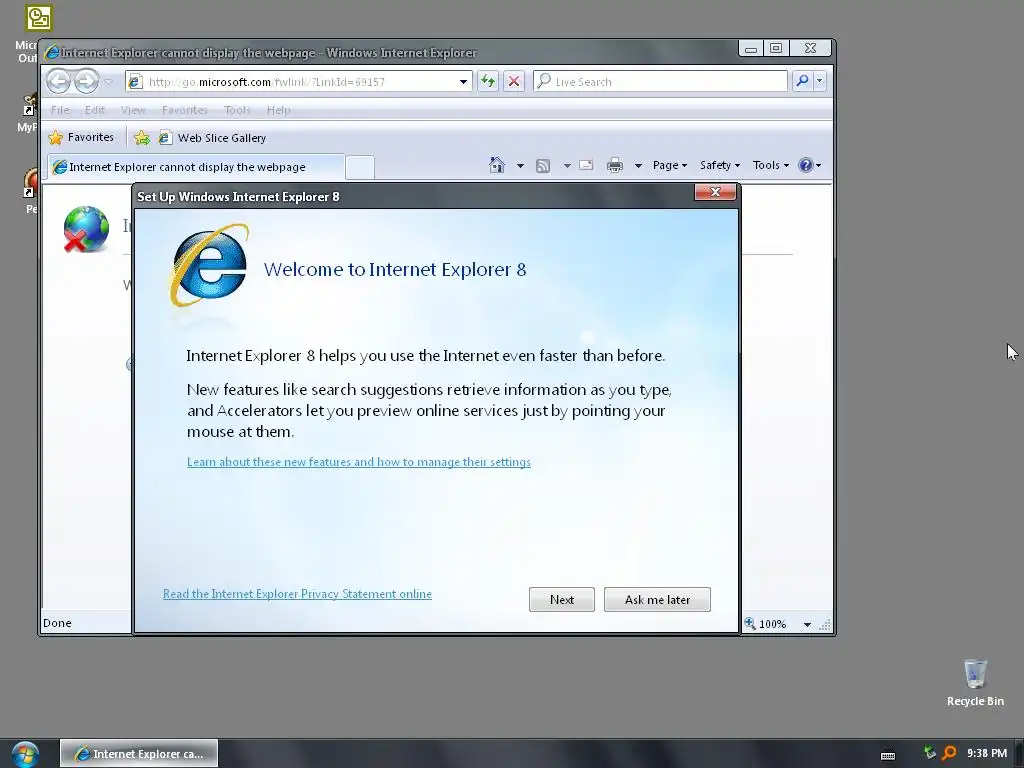Viewport: 1024px width, 768px height.
Task: Click 'Learn about these new features' link
Action: pos(359,462)
